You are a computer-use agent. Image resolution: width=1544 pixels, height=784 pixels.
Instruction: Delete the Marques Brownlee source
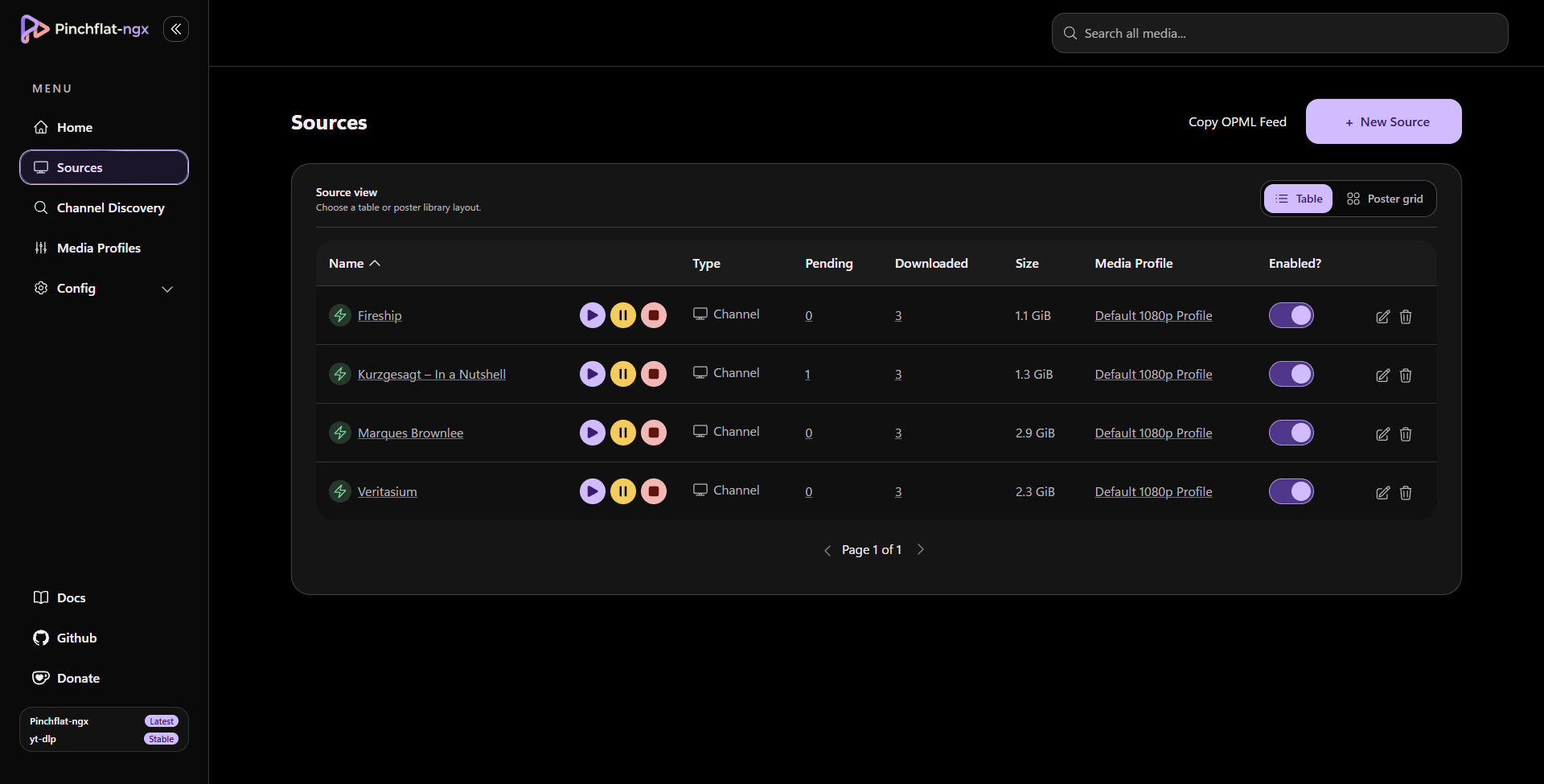tap(1406, 434)
